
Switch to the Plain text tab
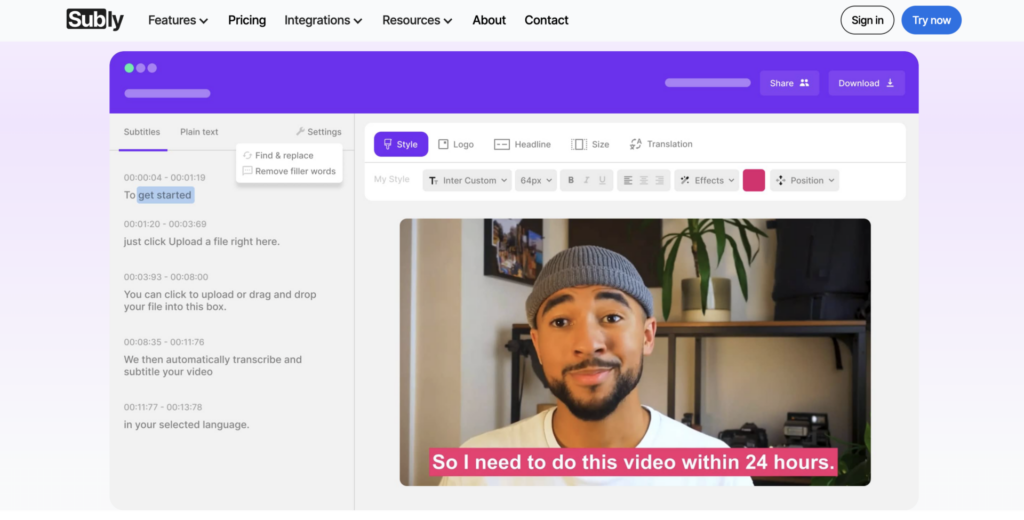click(199, 132)
